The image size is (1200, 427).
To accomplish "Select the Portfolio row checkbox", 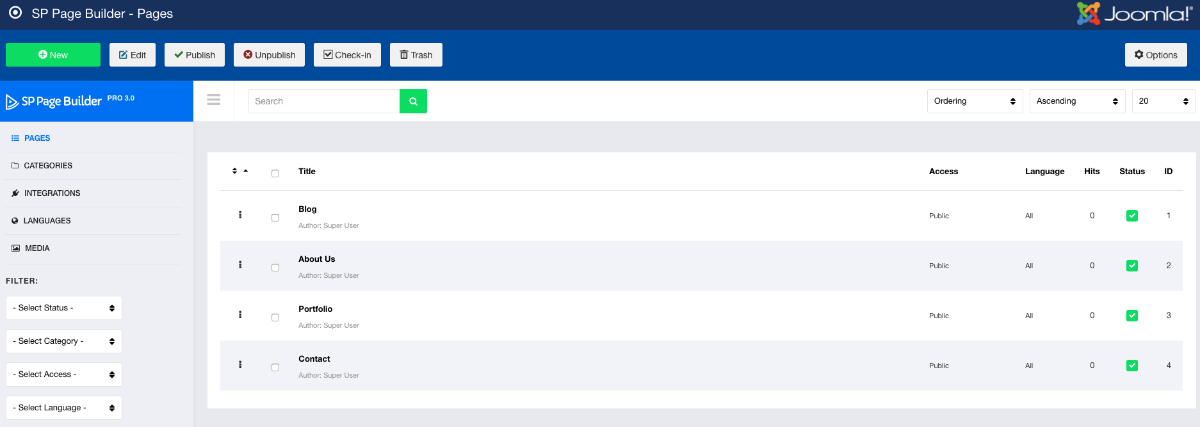I will pyautogui.click(x=275, y=318).
